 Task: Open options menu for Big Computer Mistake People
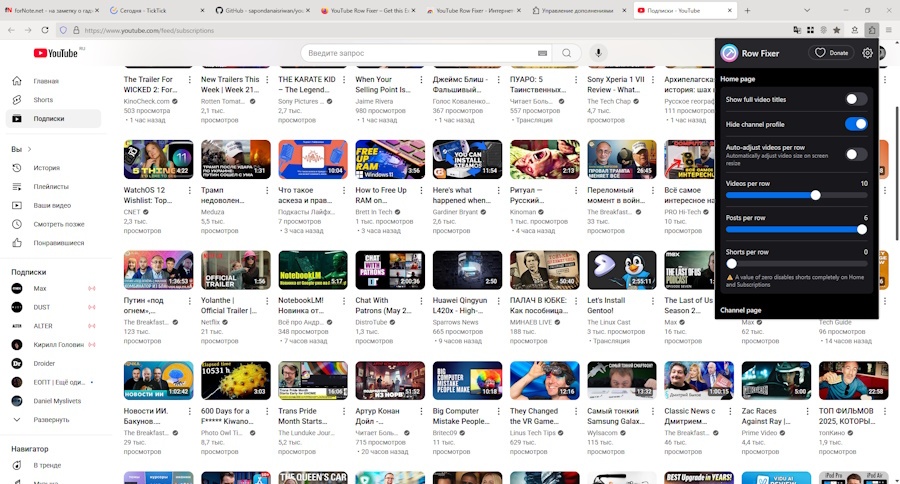498,411
